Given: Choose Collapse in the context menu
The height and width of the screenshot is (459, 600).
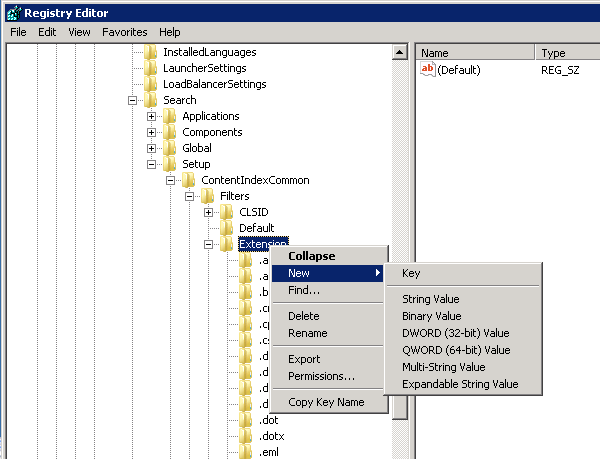Looking at the screenshot, I should coord(328,256).
